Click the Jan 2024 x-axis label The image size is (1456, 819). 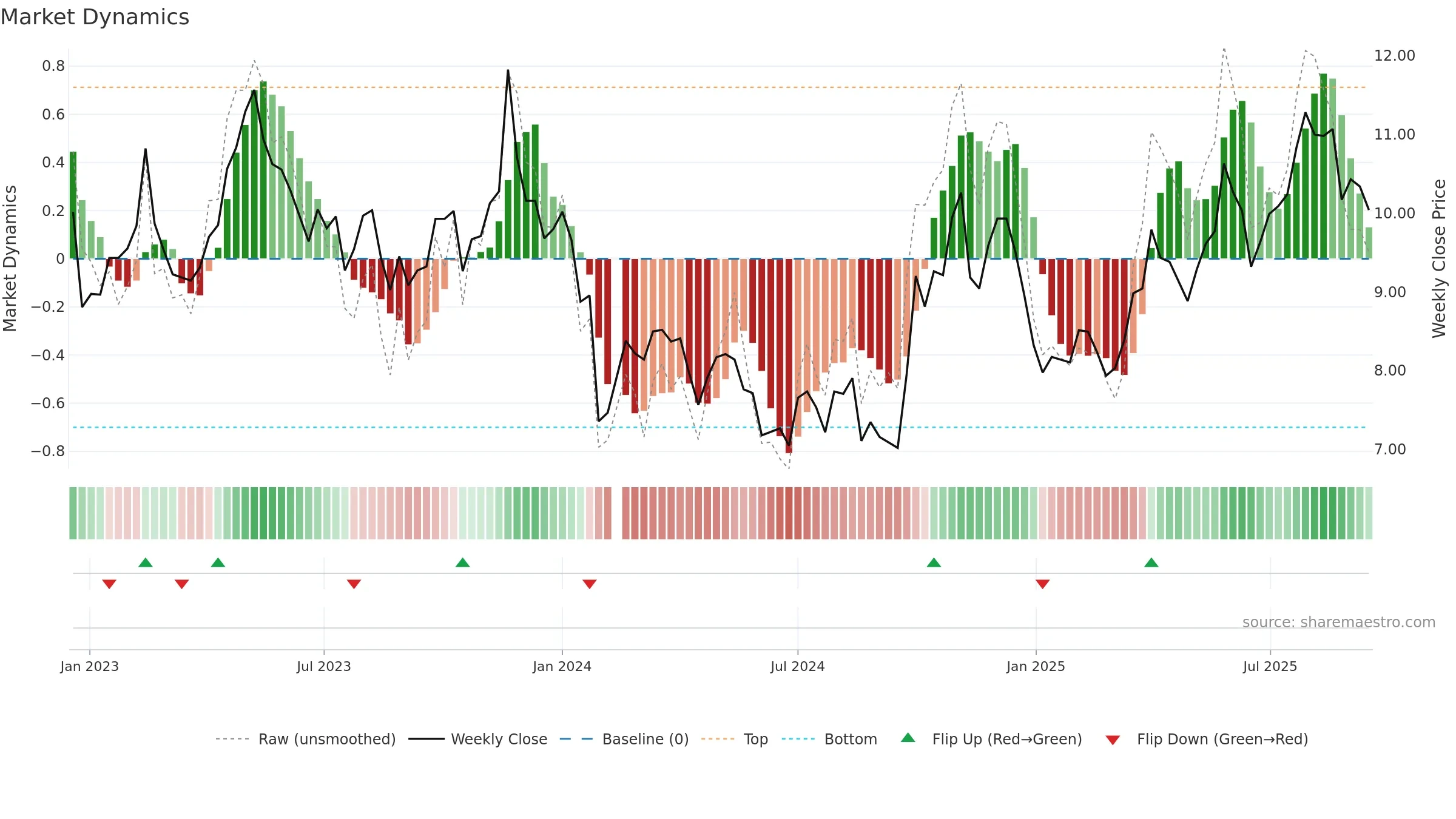point(562,666)
